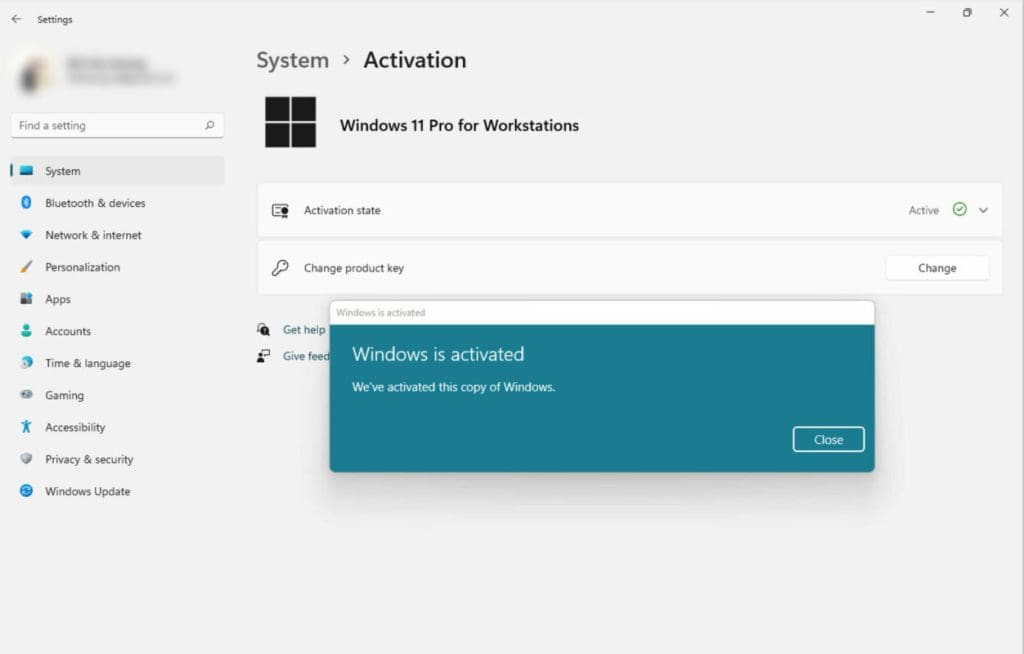The height and width of the screenshot is (654, 1024).
Task: Open the Get help link
Action: (304, 330)
